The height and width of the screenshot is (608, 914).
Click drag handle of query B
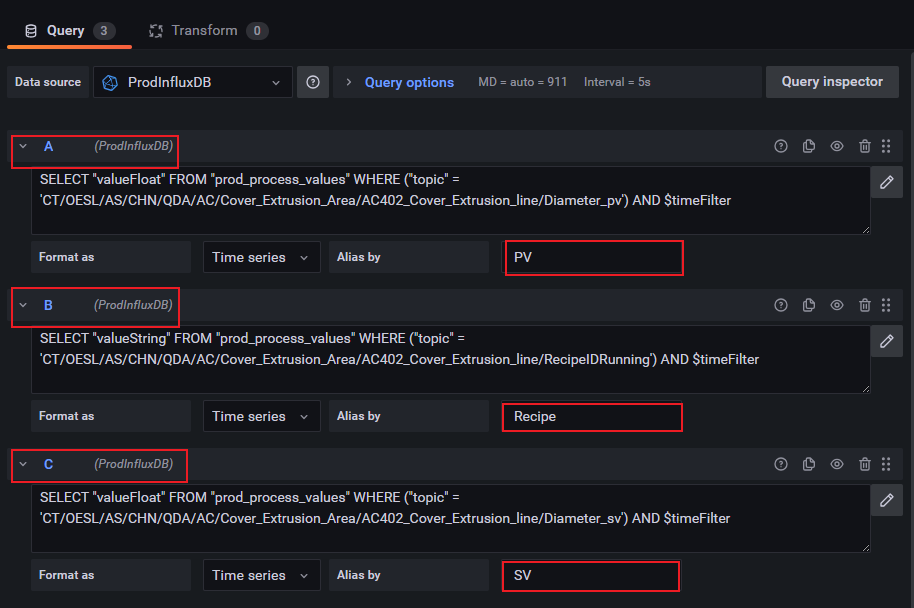(886, 305)
